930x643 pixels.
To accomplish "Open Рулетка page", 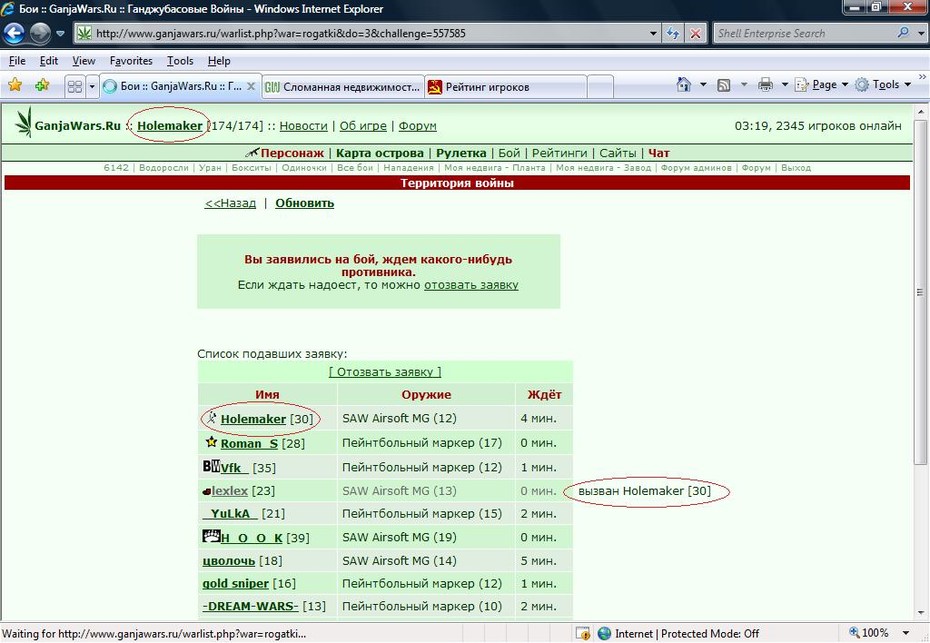I will tap(461, 153).
